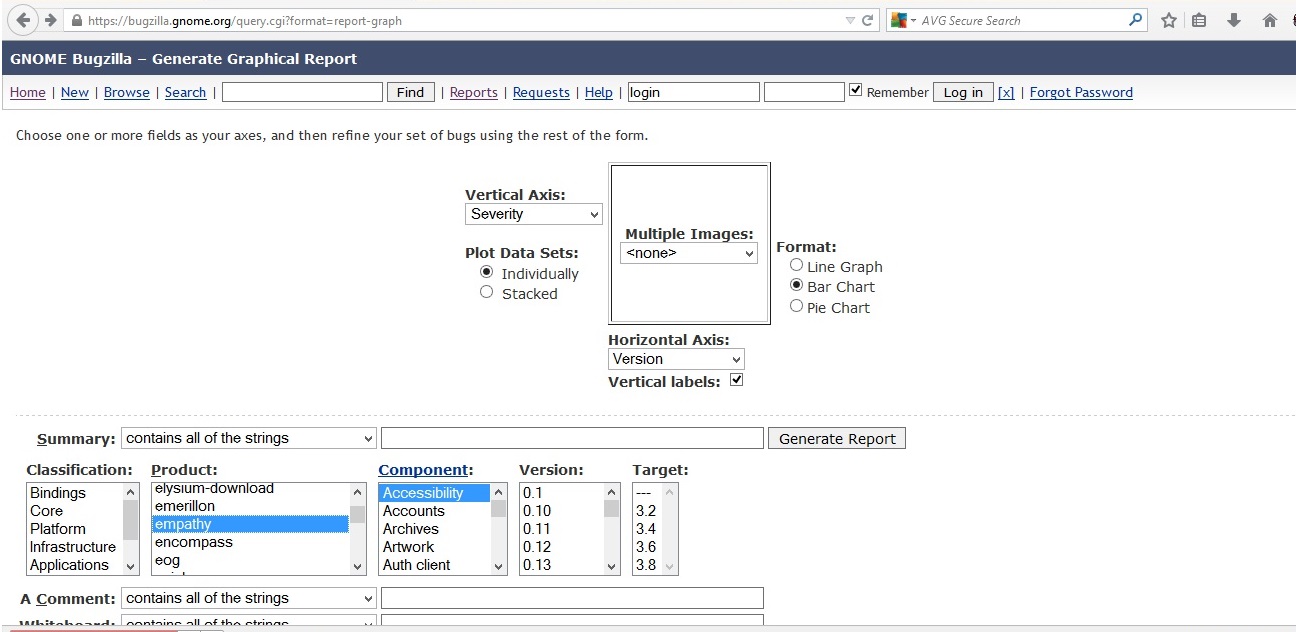Reload the page with the refresh icon
Viewport: 1296px width, 632px height.
868,20
